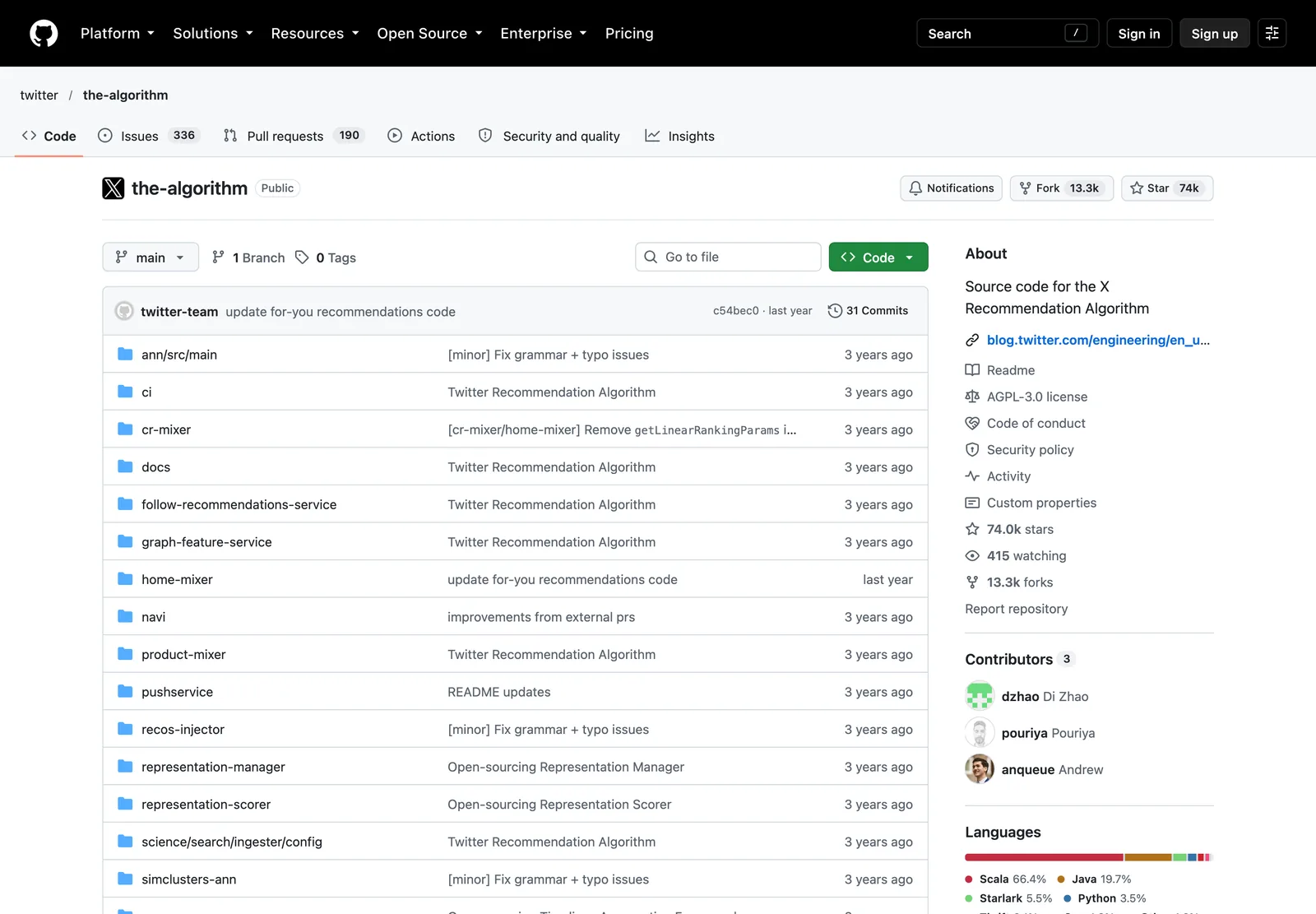Switch to the Insights tab
The image size is (1316, 914).
tap(680, 136)
